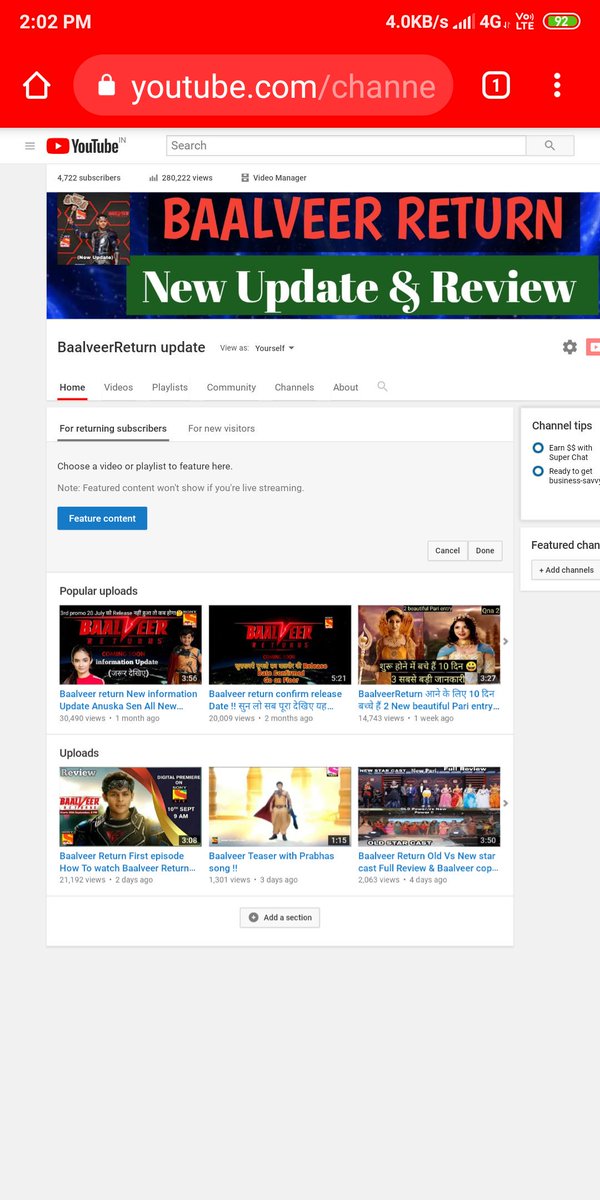Click the Done button
The height and width of the screenshot is (1200, 600).
tap(485, 551)
